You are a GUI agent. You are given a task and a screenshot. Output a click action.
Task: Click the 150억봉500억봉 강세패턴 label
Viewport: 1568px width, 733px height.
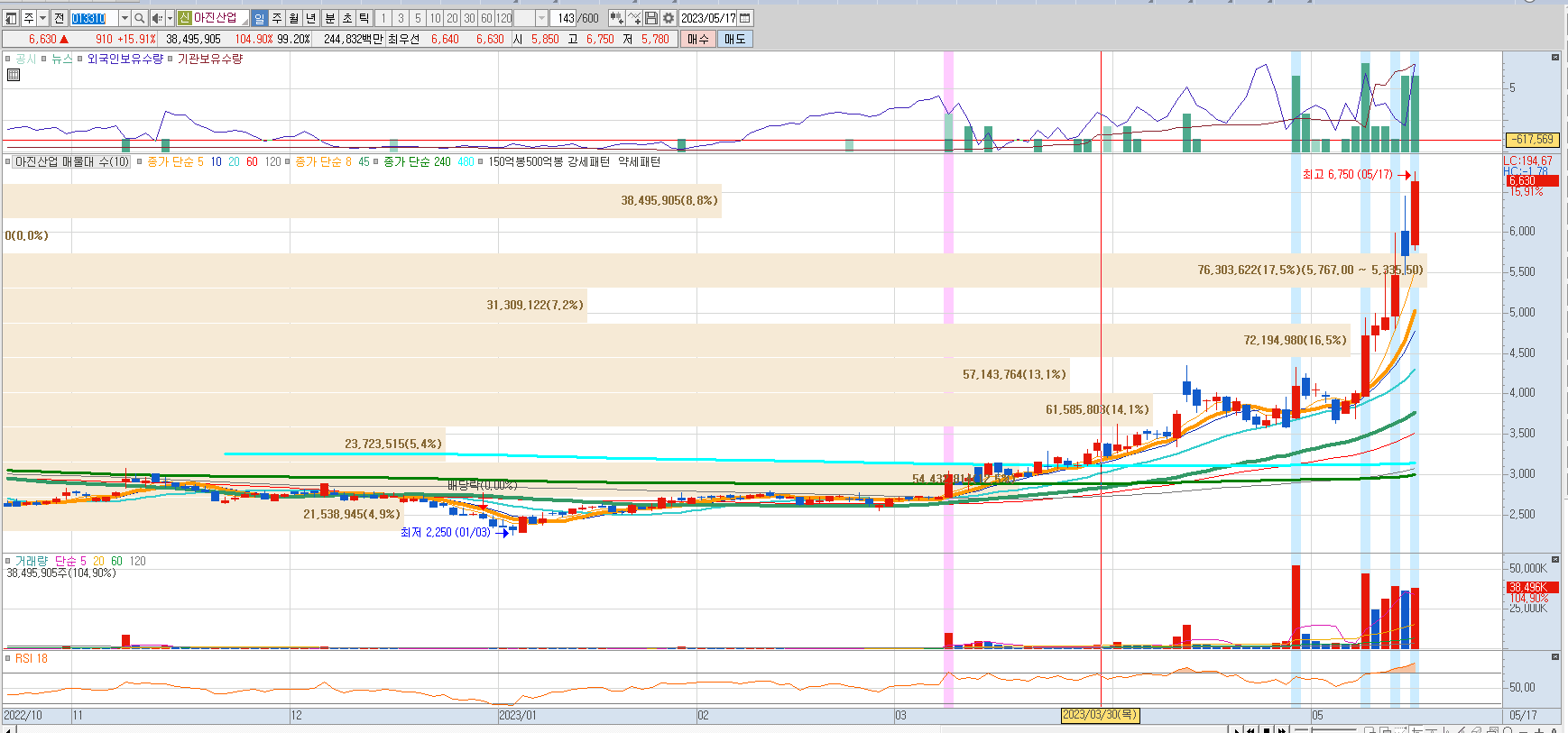pos(549,161)
